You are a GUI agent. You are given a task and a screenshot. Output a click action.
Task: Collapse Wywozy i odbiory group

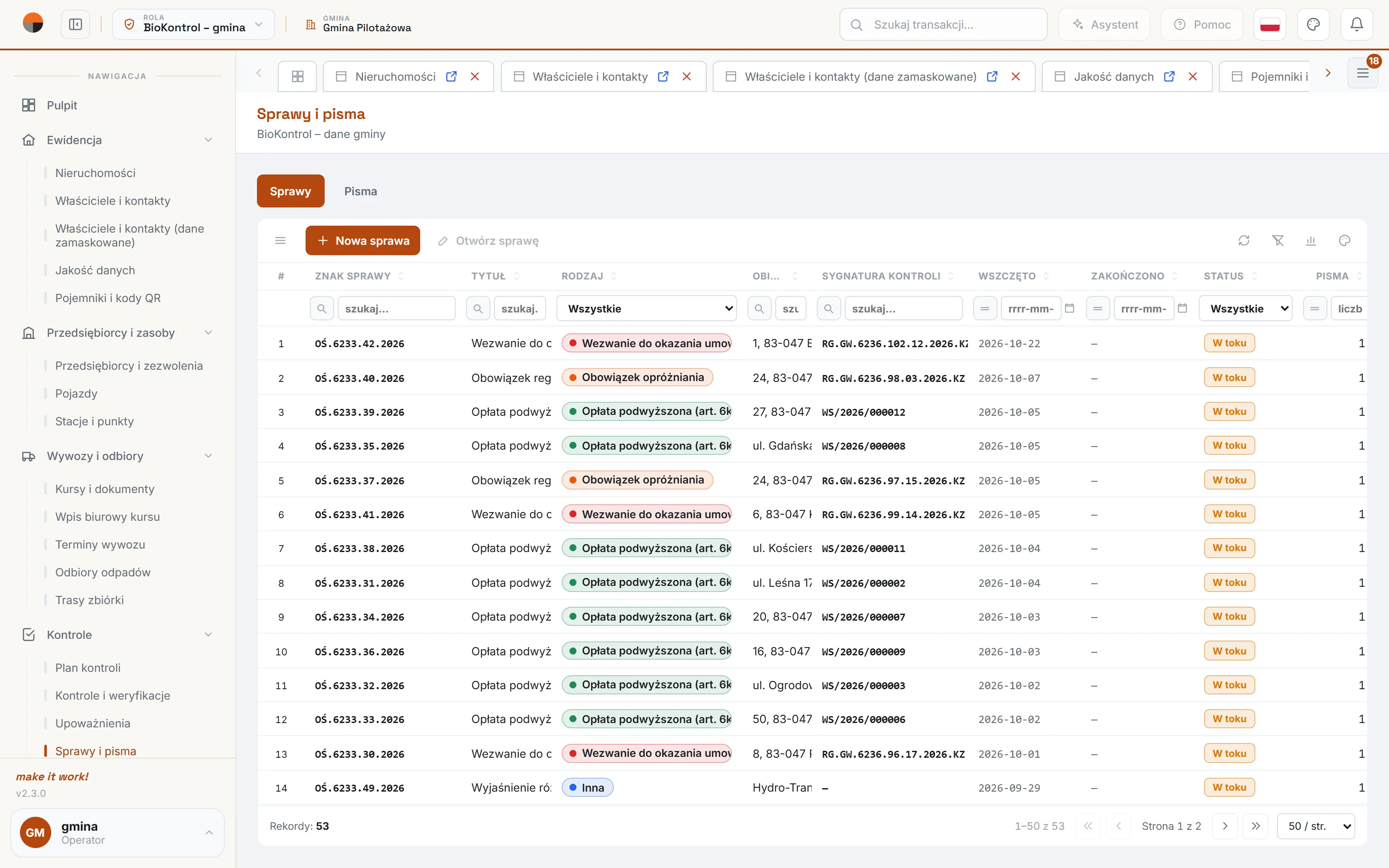(118, 457)
